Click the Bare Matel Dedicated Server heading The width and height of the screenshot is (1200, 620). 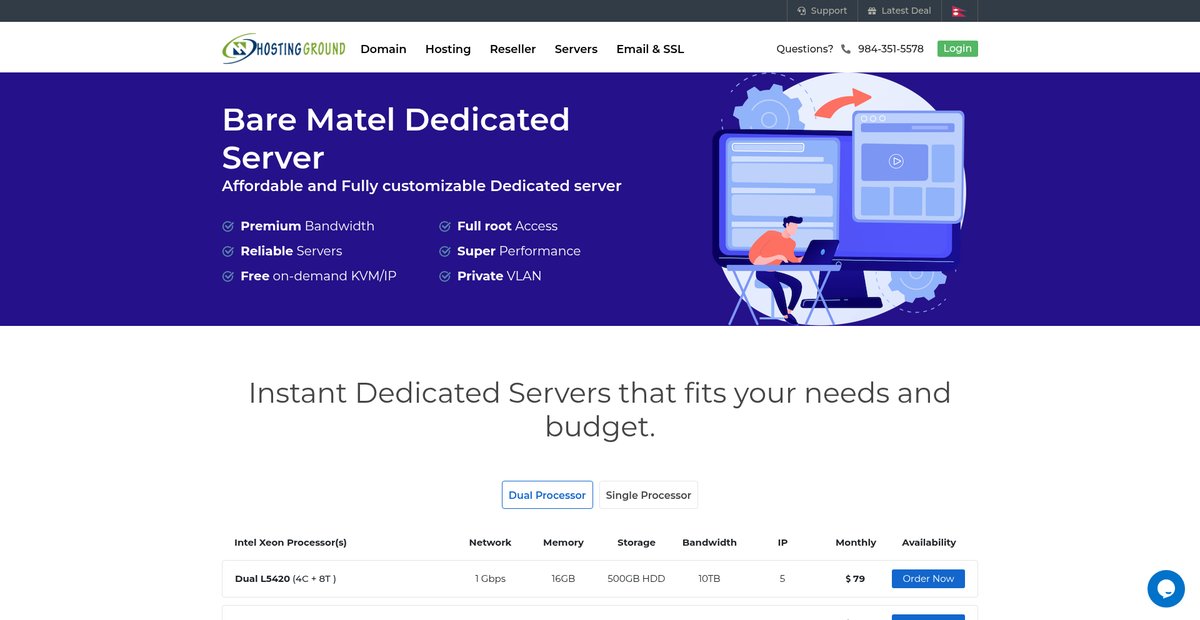(x=396, y=138)
